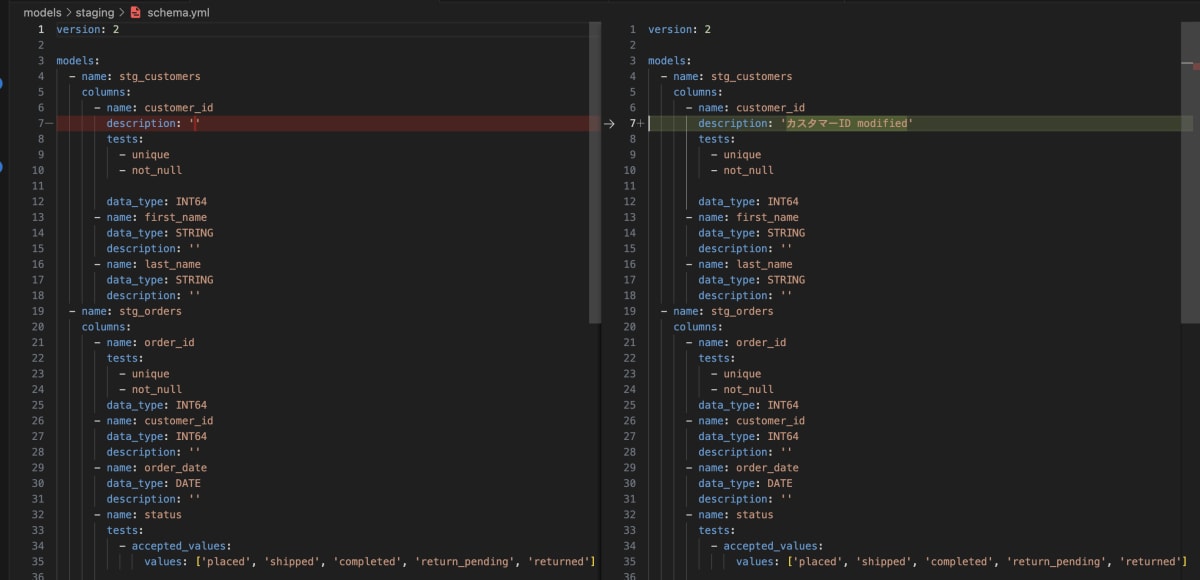Click the left pane vertical scrollbar
1200x580 pixels.
click(595, 172)
